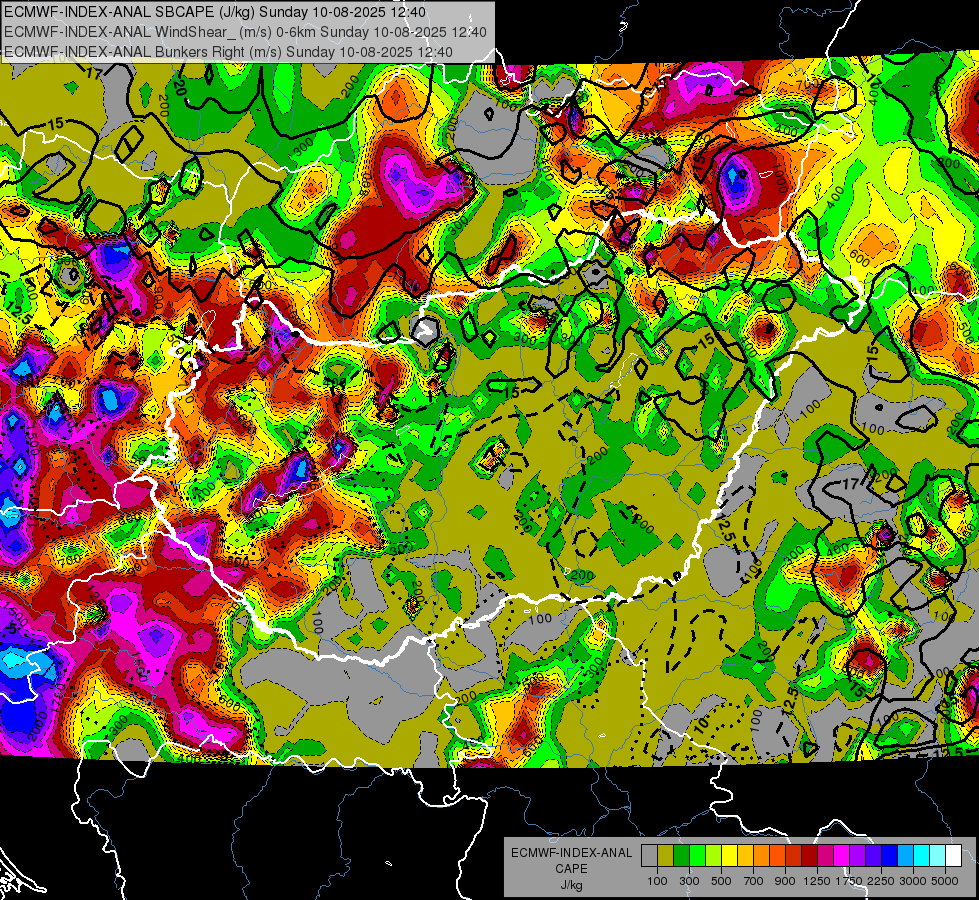Click the 300 value on the legend scale

pos(689,881)
